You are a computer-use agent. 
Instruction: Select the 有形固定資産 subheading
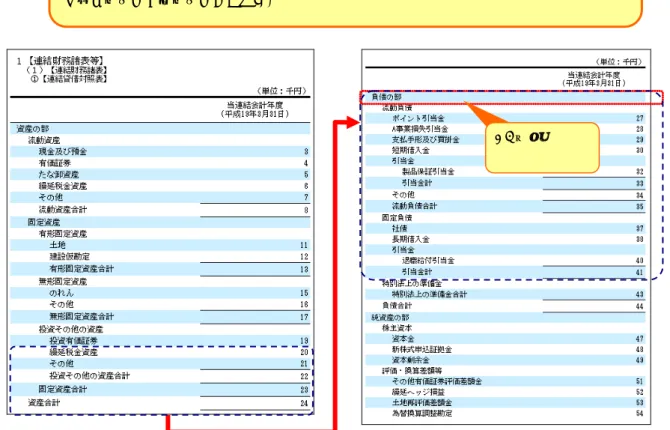tap(63, 234)
